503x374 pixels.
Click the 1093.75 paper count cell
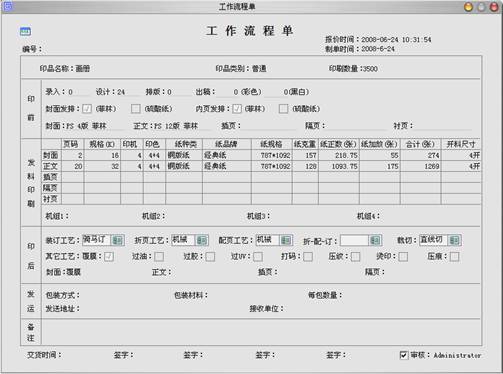pyautogui.click(x=339, y=166)
